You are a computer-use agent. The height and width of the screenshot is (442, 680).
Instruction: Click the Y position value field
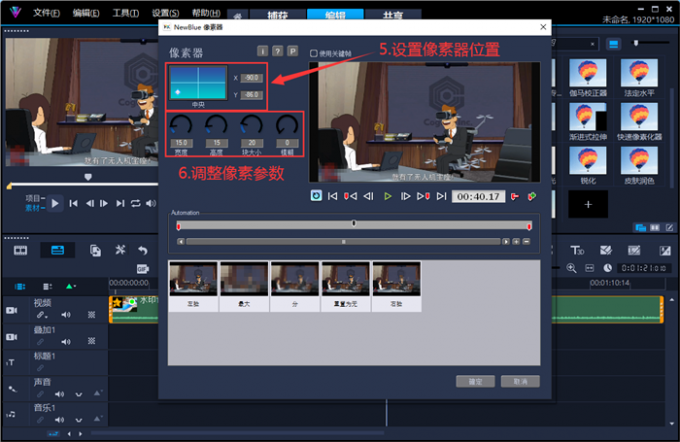click(x=252, y=95)
